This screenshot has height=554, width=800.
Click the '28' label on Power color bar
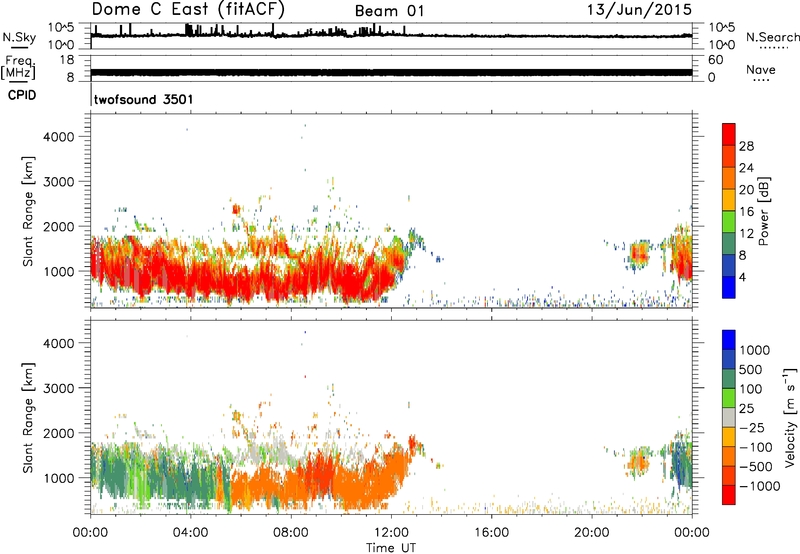pos(746,146)
